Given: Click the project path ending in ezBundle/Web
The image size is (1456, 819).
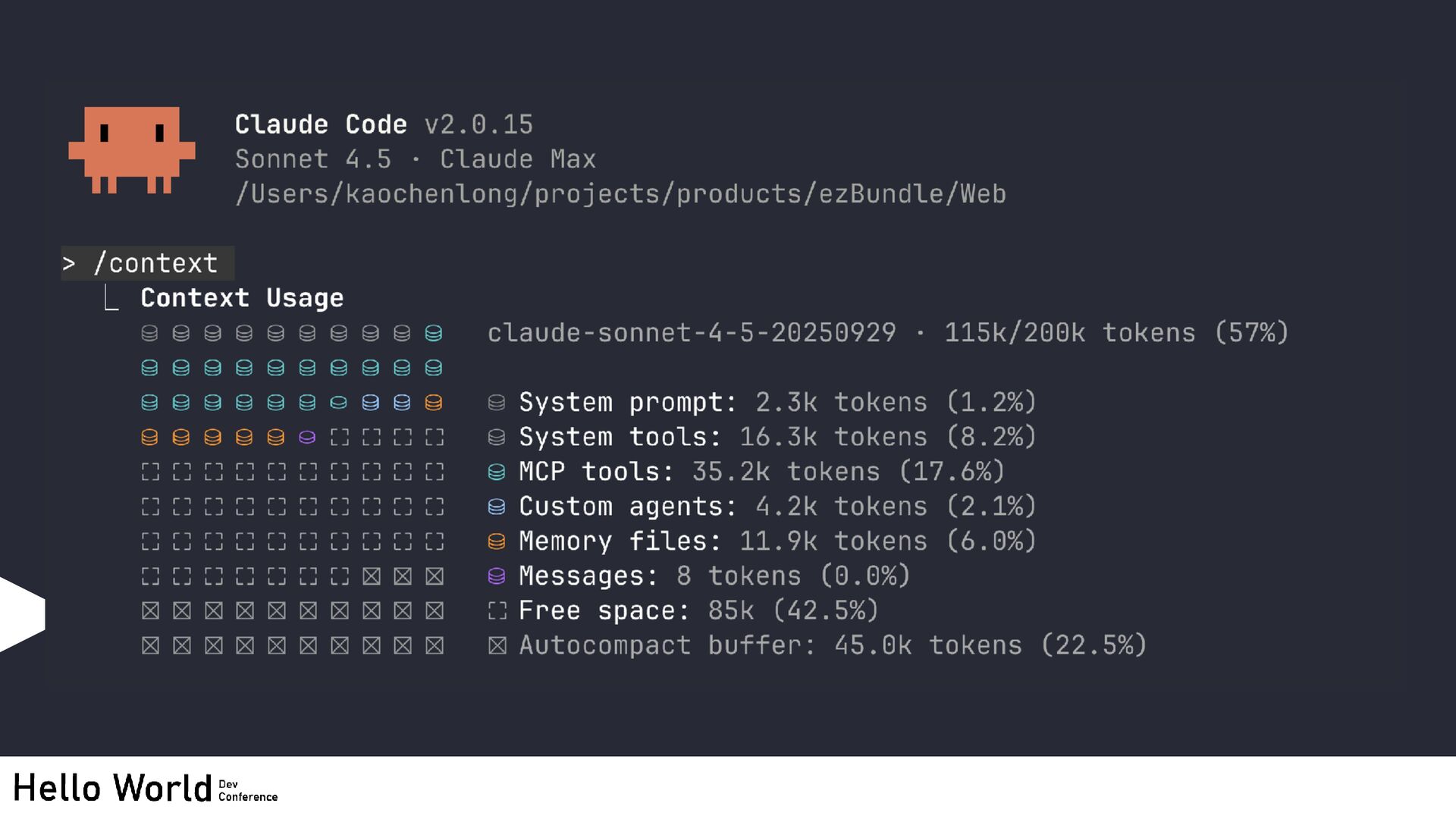Looking at the screenshot, I should tap(620, 194).
